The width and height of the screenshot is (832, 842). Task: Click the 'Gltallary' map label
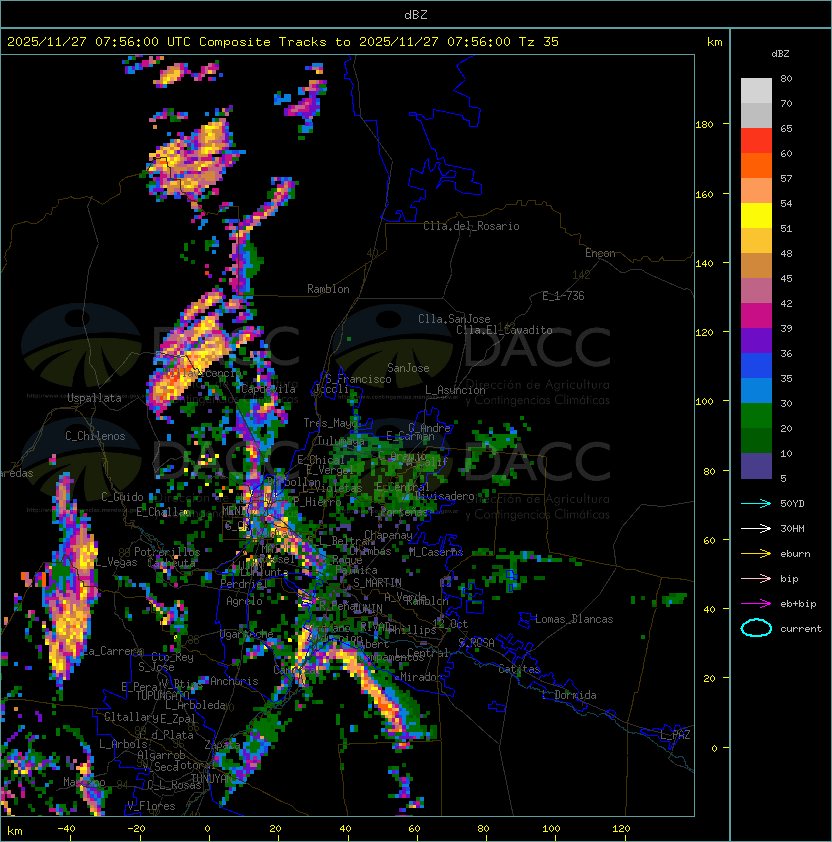[x=131, y=717]
